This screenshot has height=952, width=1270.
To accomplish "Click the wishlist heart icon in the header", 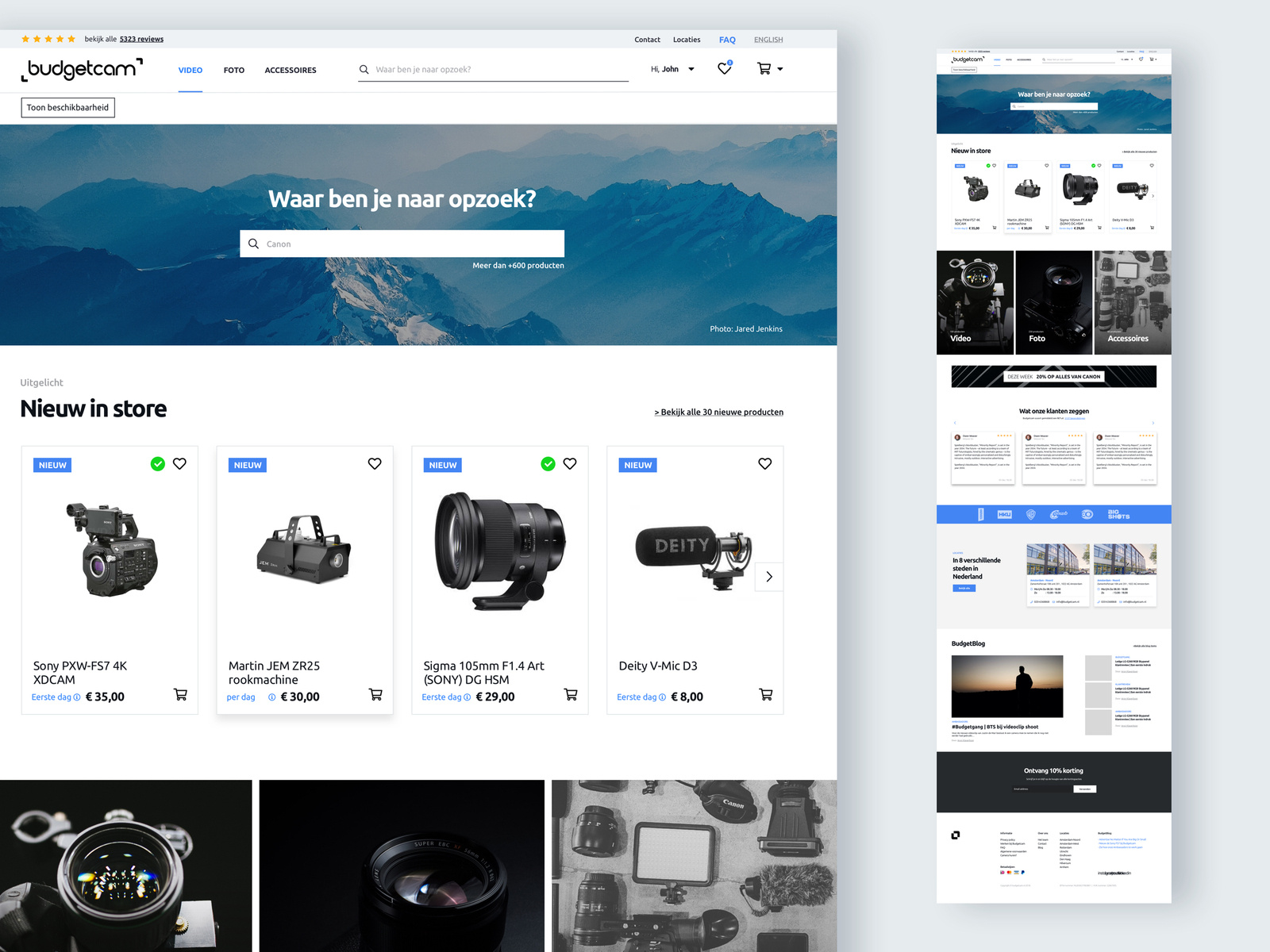I will tap(724, 69).
